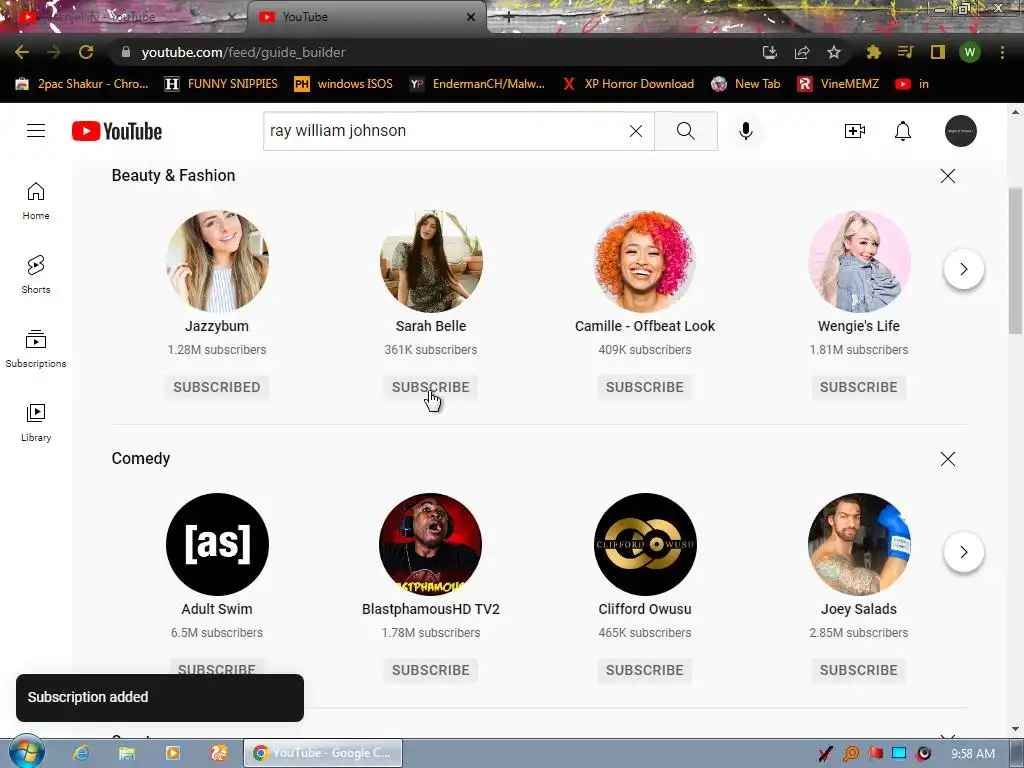Subscribe to Wengie's Life
This screenshot has width=1024, height=768.
click(859, 387)
